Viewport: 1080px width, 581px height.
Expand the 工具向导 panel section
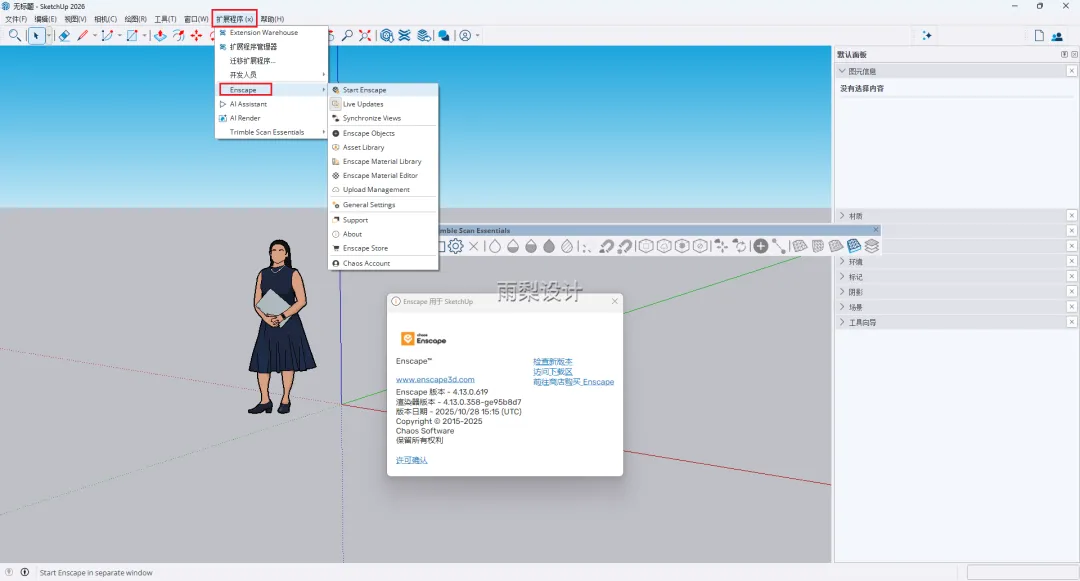pyautogui.click(x=842, y=322)
